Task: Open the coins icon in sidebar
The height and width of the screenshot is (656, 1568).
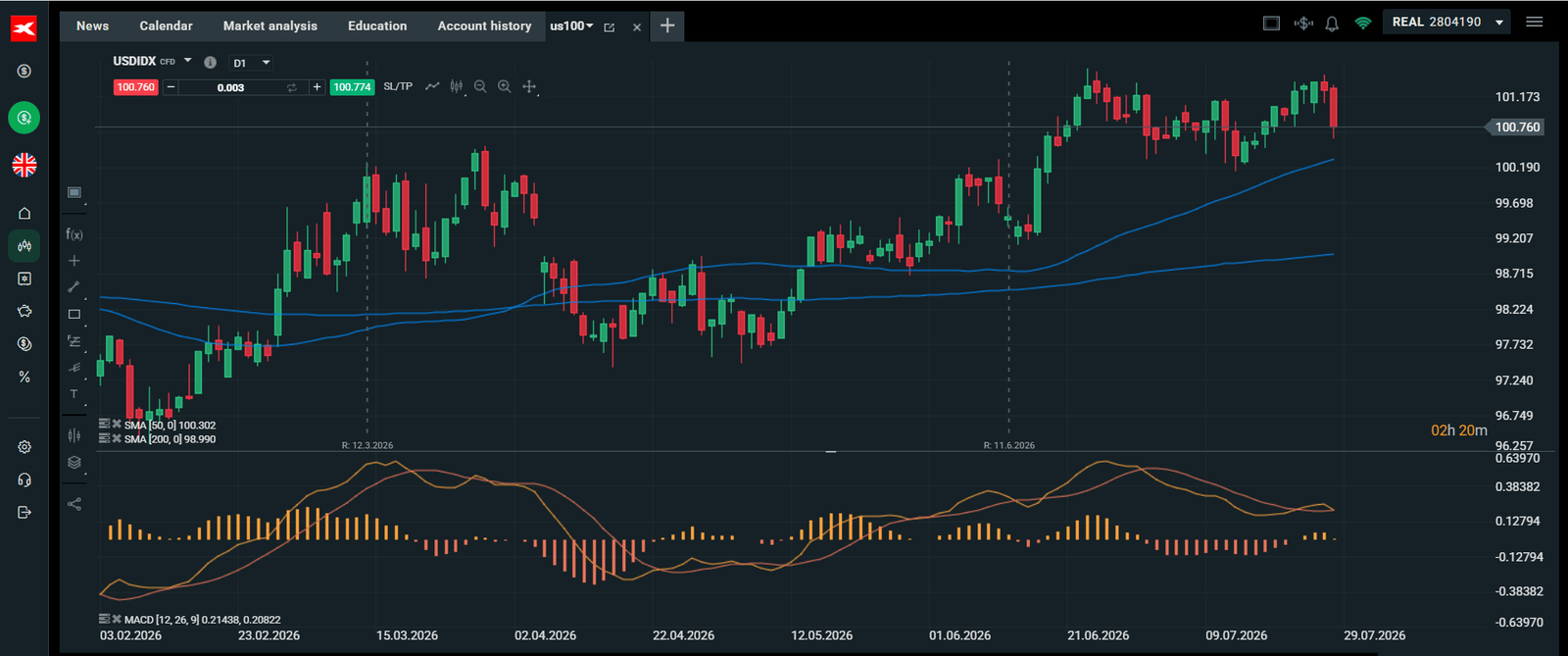Action: coord(24,344)
